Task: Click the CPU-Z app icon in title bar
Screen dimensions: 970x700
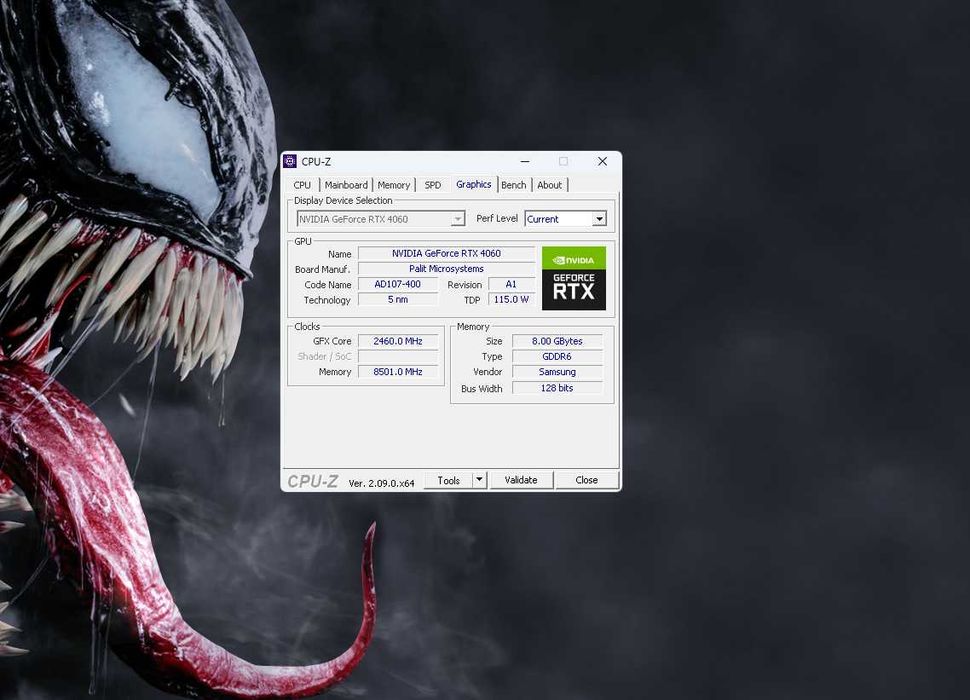Action: click(290, 161)
